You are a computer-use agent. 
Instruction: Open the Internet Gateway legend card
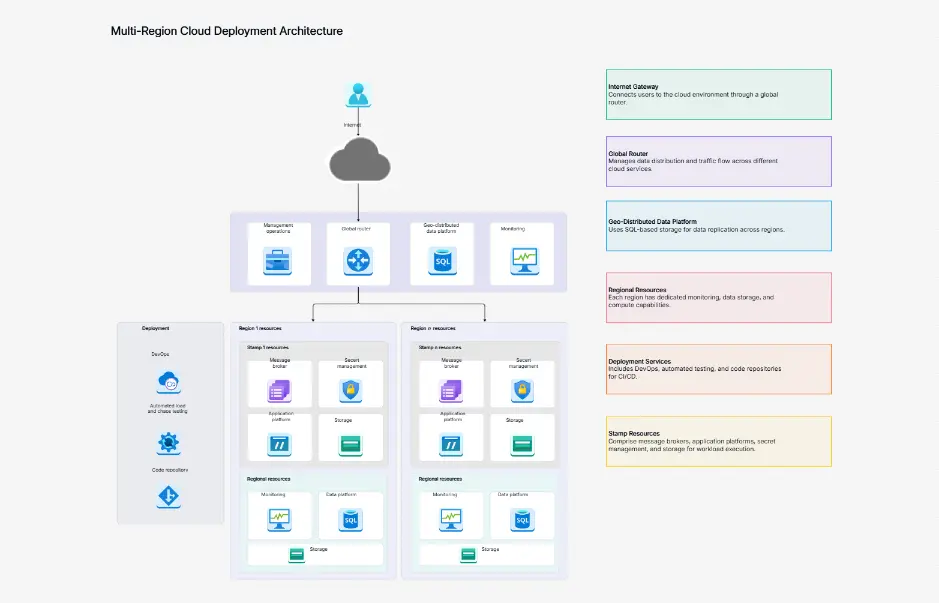pos(718,93)
